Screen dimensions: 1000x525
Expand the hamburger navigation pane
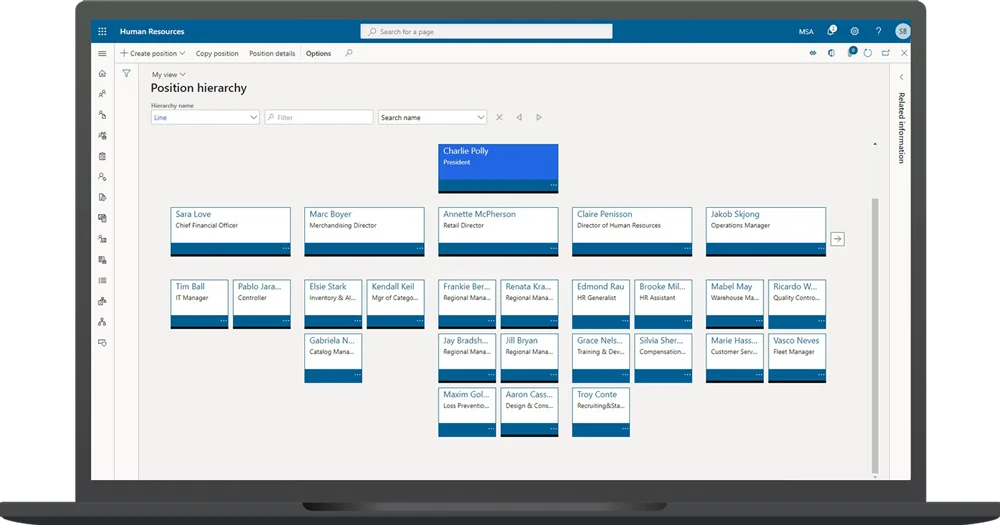[102, 53]
